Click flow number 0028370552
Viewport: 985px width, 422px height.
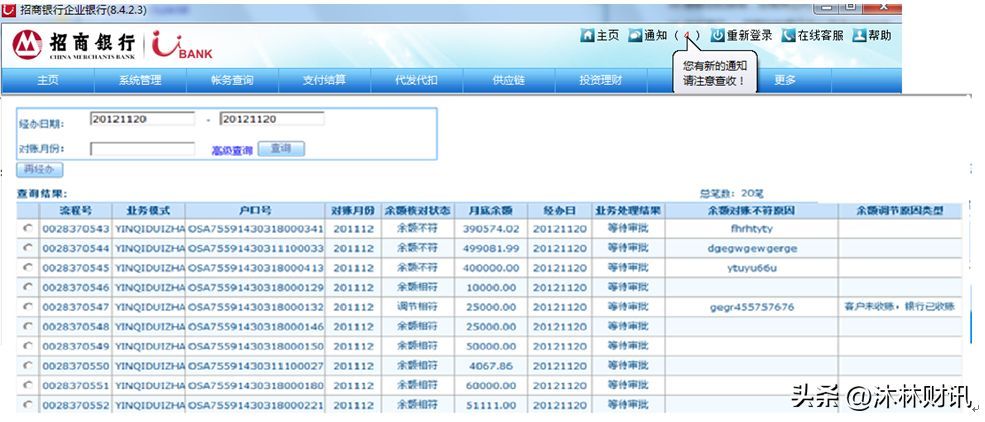(x=76, y=404)
